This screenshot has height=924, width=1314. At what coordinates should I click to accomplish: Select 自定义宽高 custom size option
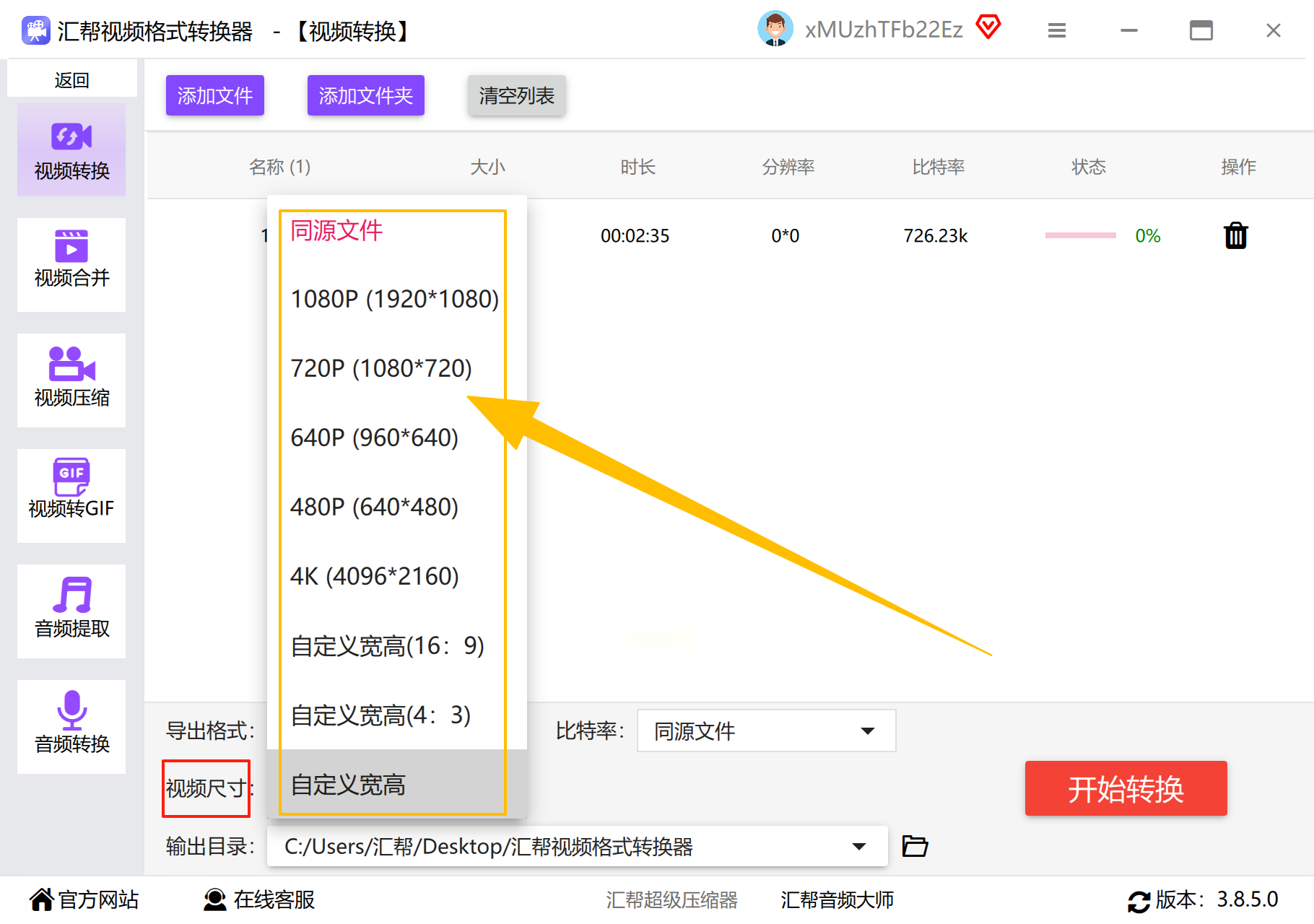(394, 784)
